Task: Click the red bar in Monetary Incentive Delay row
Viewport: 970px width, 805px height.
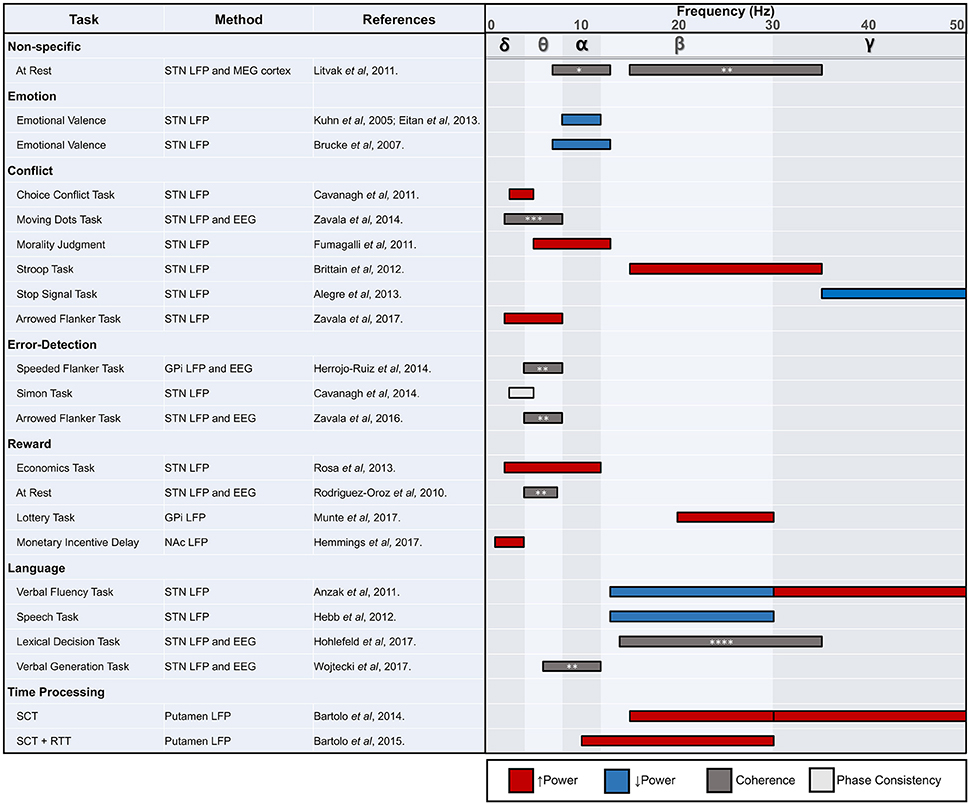Action: [509, 542]
